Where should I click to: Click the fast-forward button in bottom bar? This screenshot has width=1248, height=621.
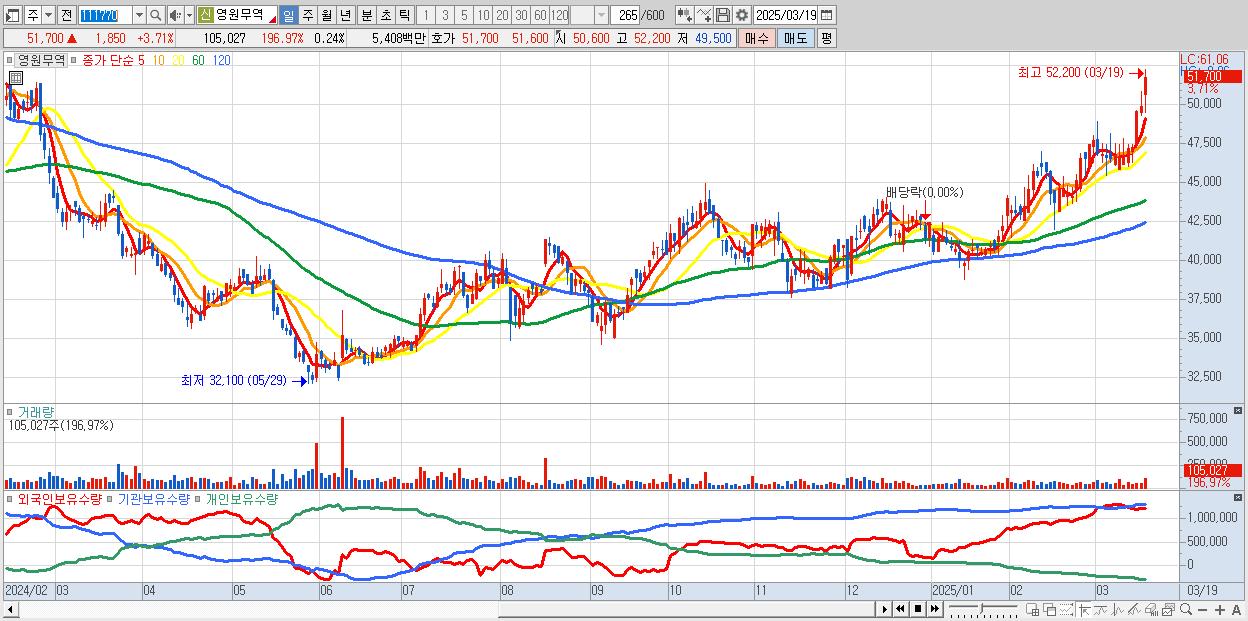[x=935, y=609]
